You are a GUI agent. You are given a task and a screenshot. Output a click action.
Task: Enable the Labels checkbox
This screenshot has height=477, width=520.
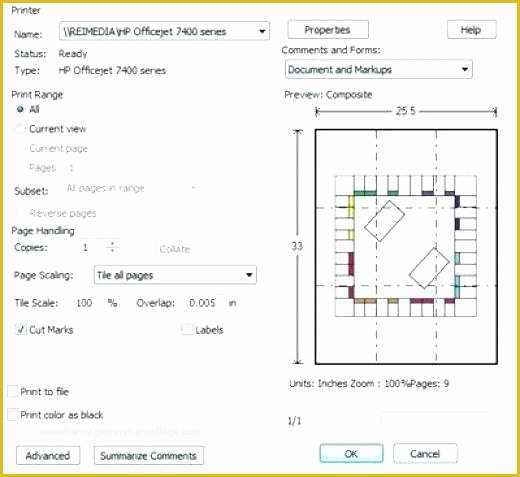click(187, 329)
